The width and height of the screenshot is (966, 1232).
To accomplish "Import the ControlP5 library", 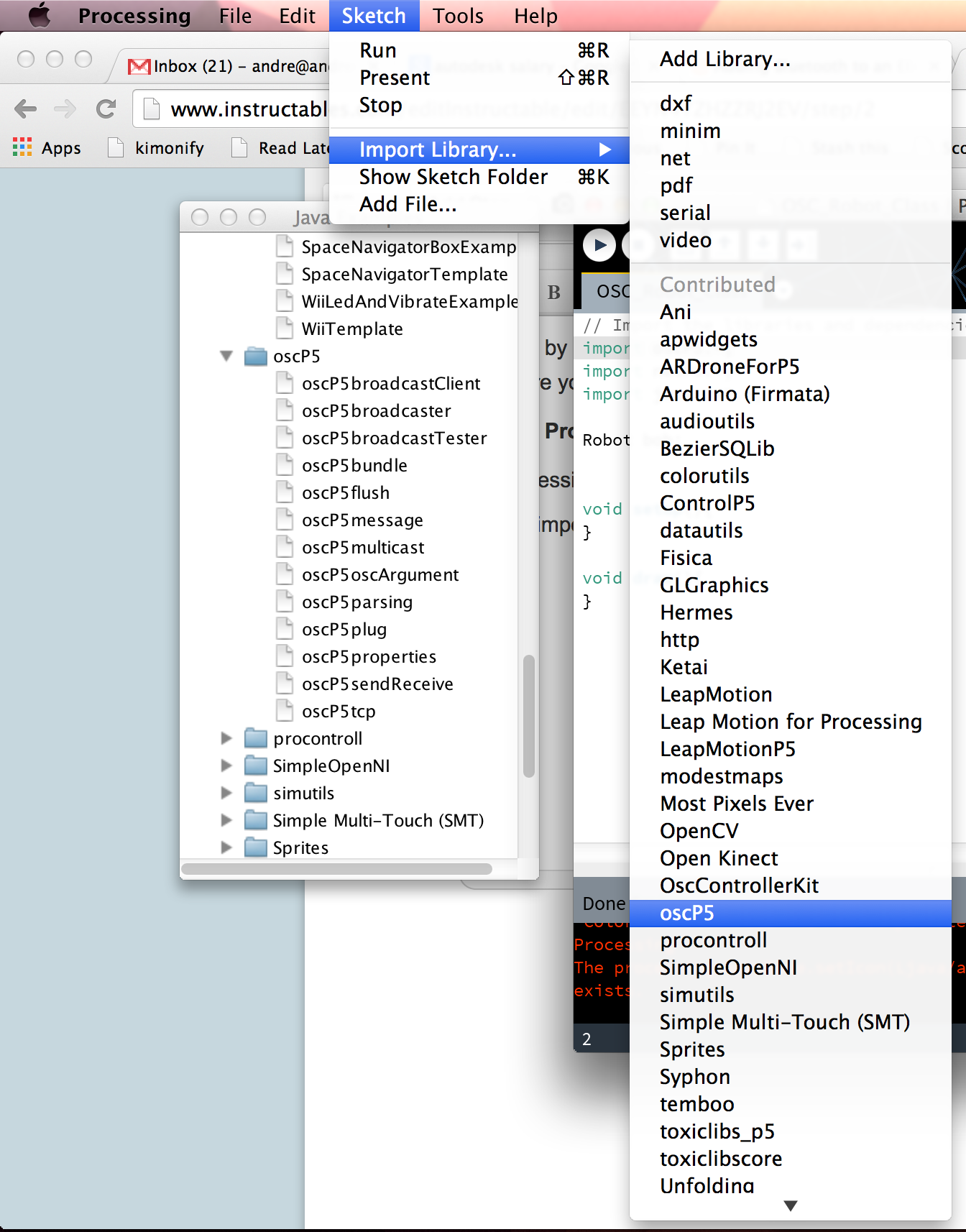I will pyautogui.click(x=791, y=503).
